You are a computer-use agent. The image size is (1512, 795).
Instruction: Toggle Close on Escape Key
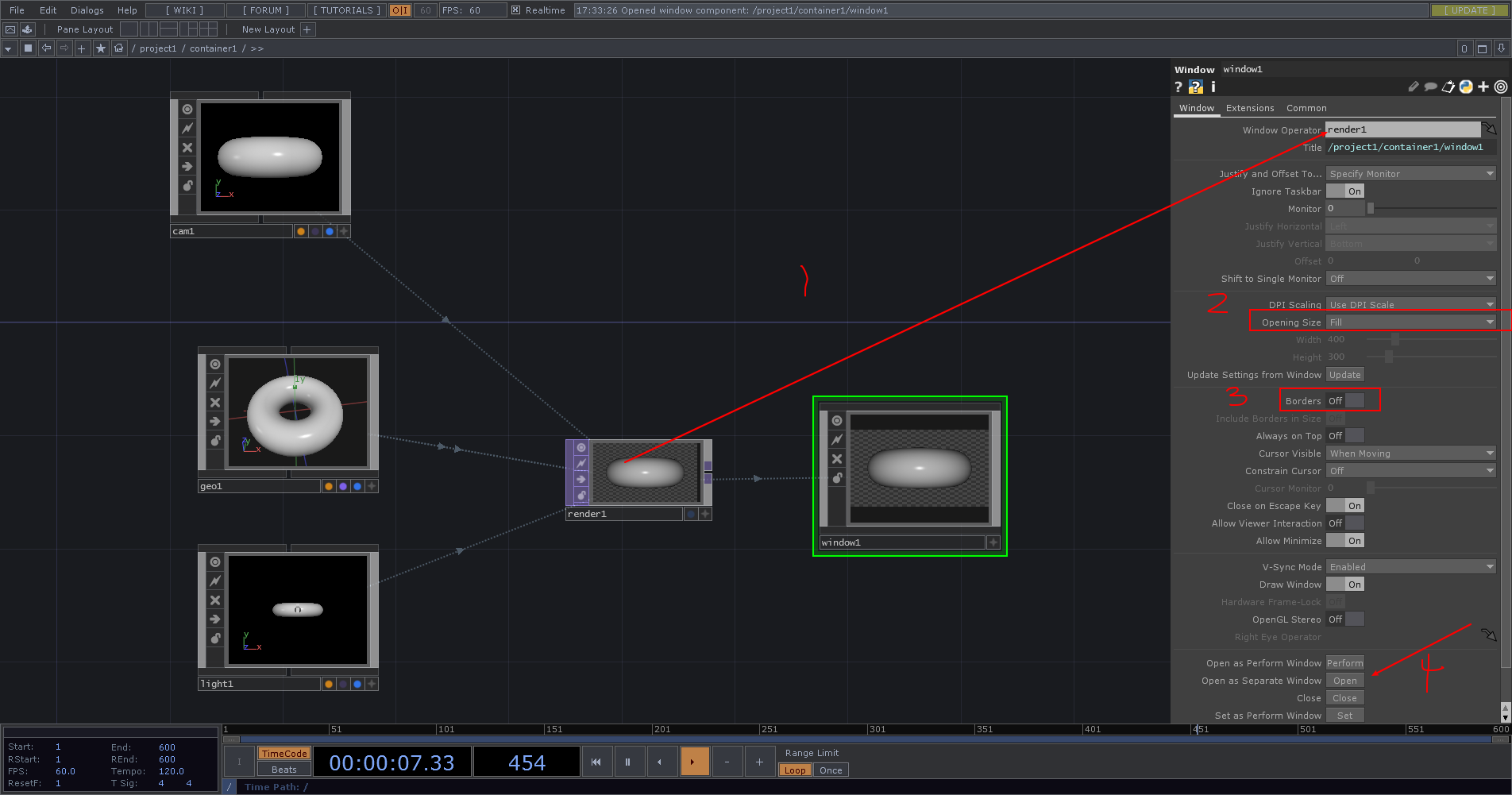click(1344, 505)
